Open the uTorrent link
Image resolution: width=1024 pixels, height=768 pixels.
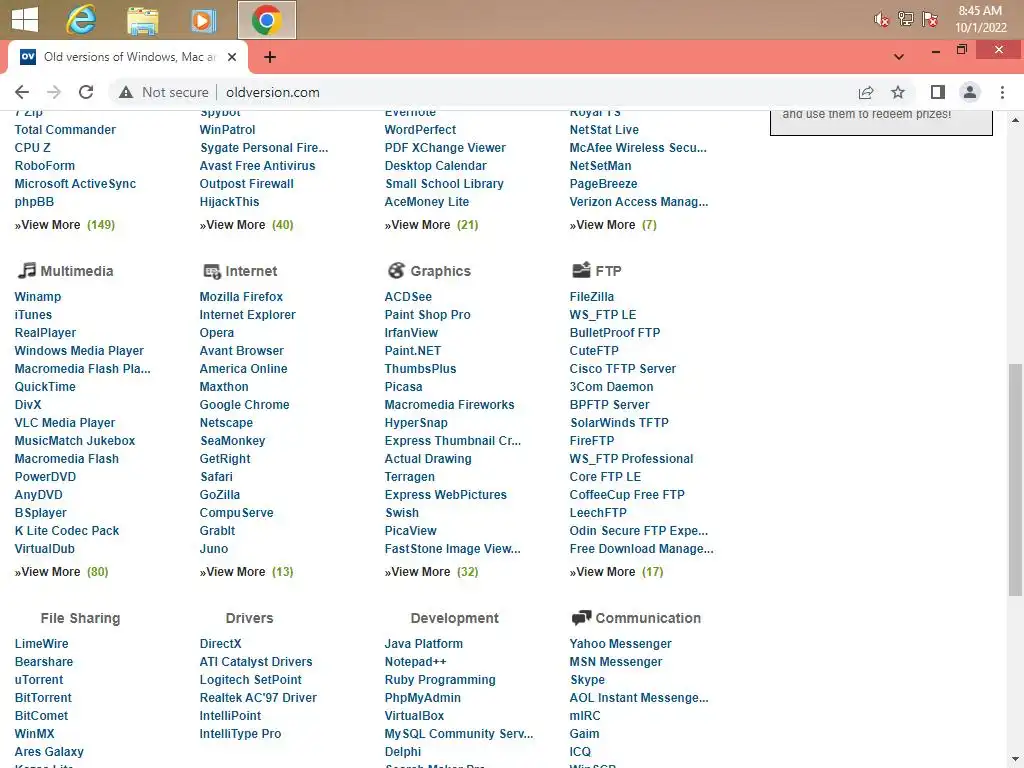point(39,679)
